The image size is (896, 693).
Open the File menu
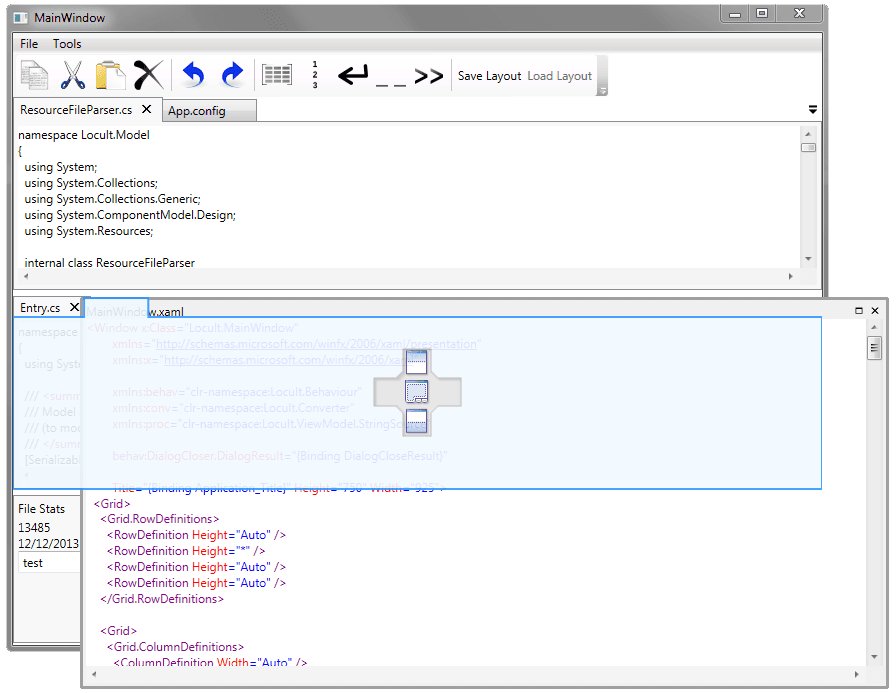tap(29, 44)
